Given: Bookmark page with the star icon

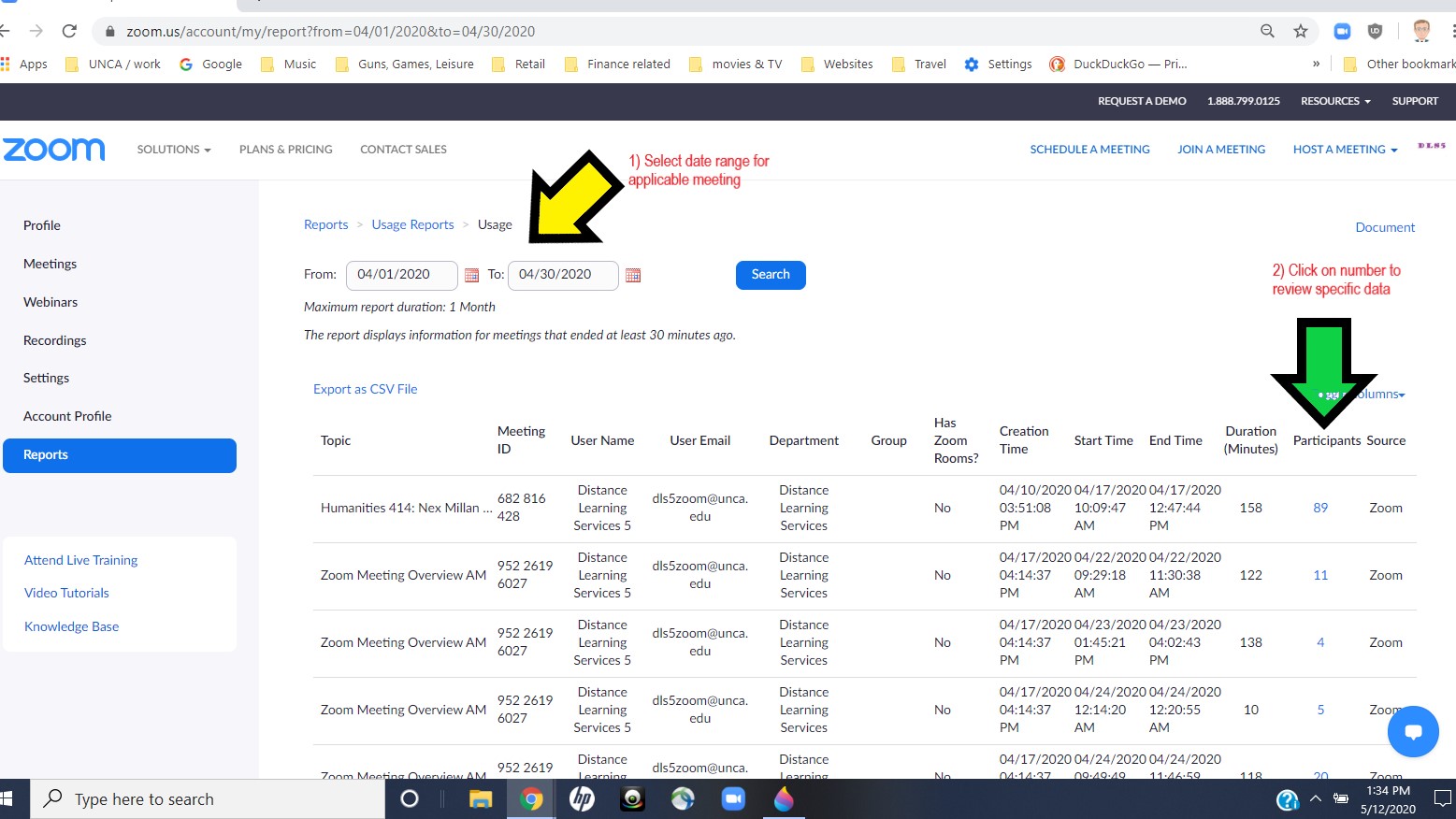Looking at the screenshot, I should coord(1300,31).
